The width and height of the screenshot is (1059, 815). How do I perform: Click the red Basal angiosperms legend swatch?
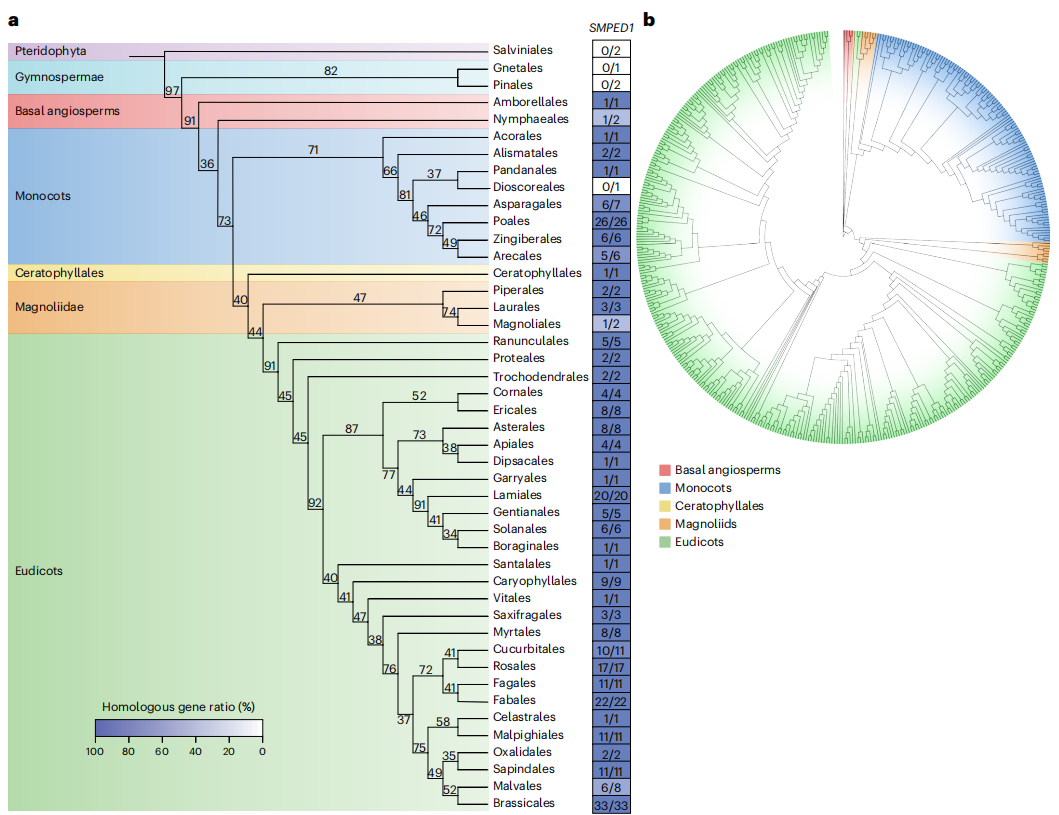665,470
